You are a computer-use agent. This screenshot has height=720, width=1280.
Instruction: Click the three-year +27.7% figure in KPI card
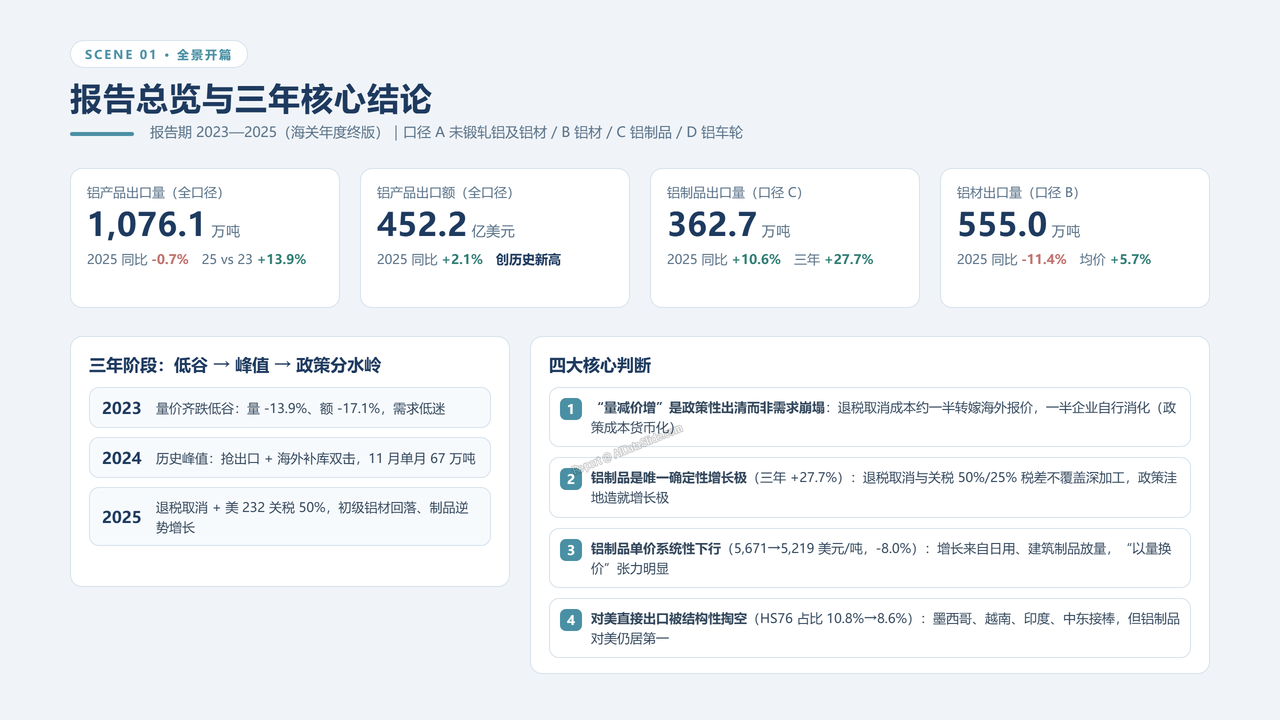849,259
